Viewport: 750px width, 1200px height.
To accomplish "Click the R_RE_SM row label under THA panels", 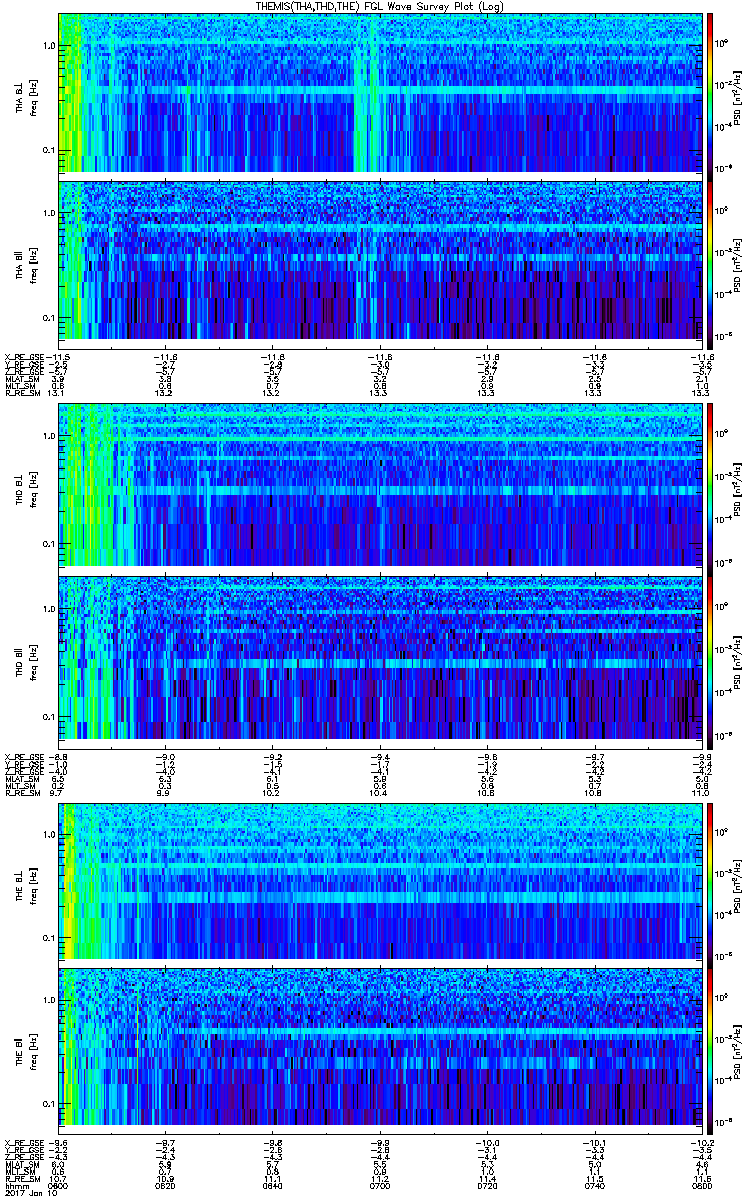I will click(x=22, y=393).
